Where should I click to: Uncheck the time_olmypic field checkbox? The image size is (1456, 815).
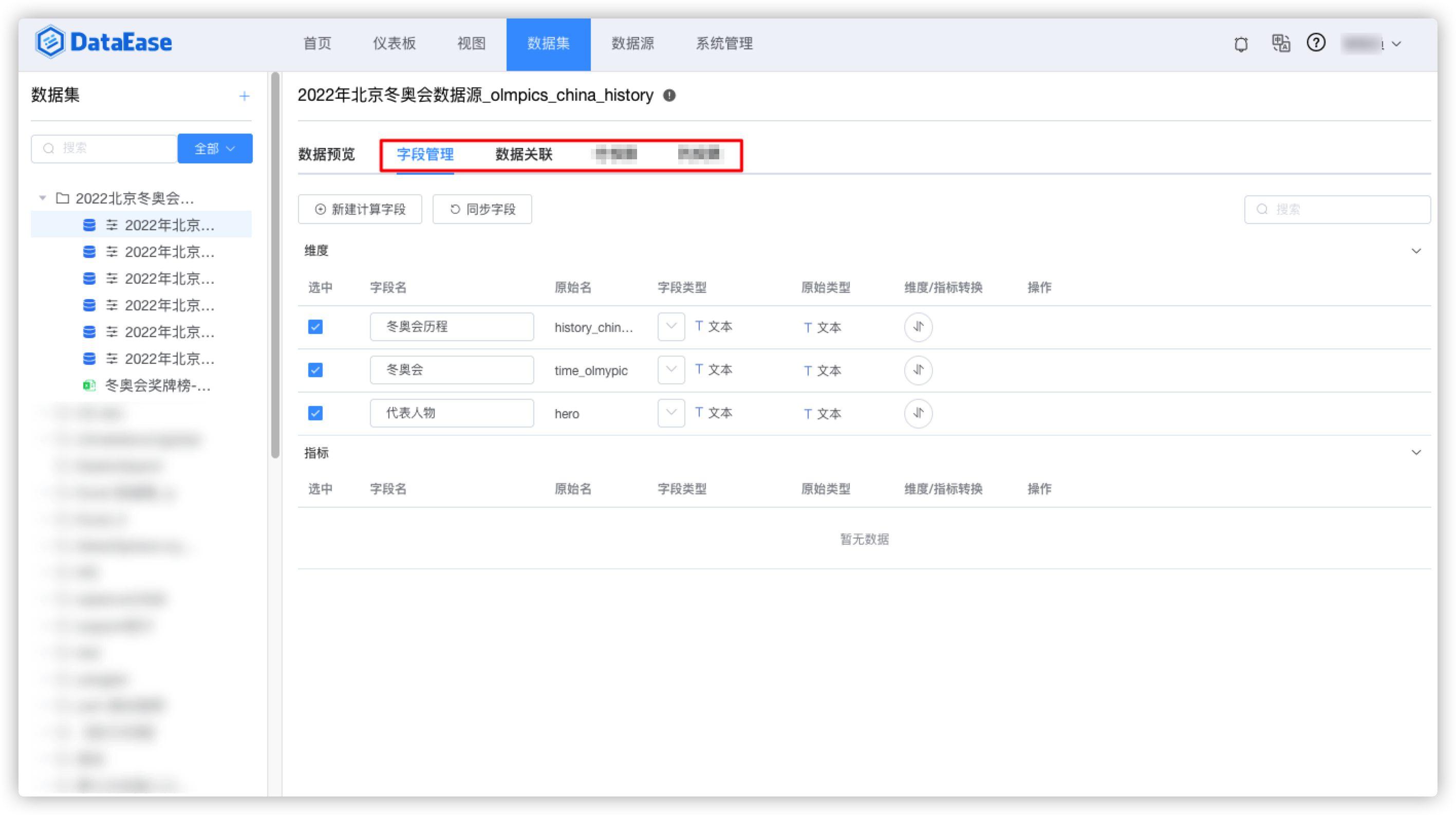coord(315,370)
